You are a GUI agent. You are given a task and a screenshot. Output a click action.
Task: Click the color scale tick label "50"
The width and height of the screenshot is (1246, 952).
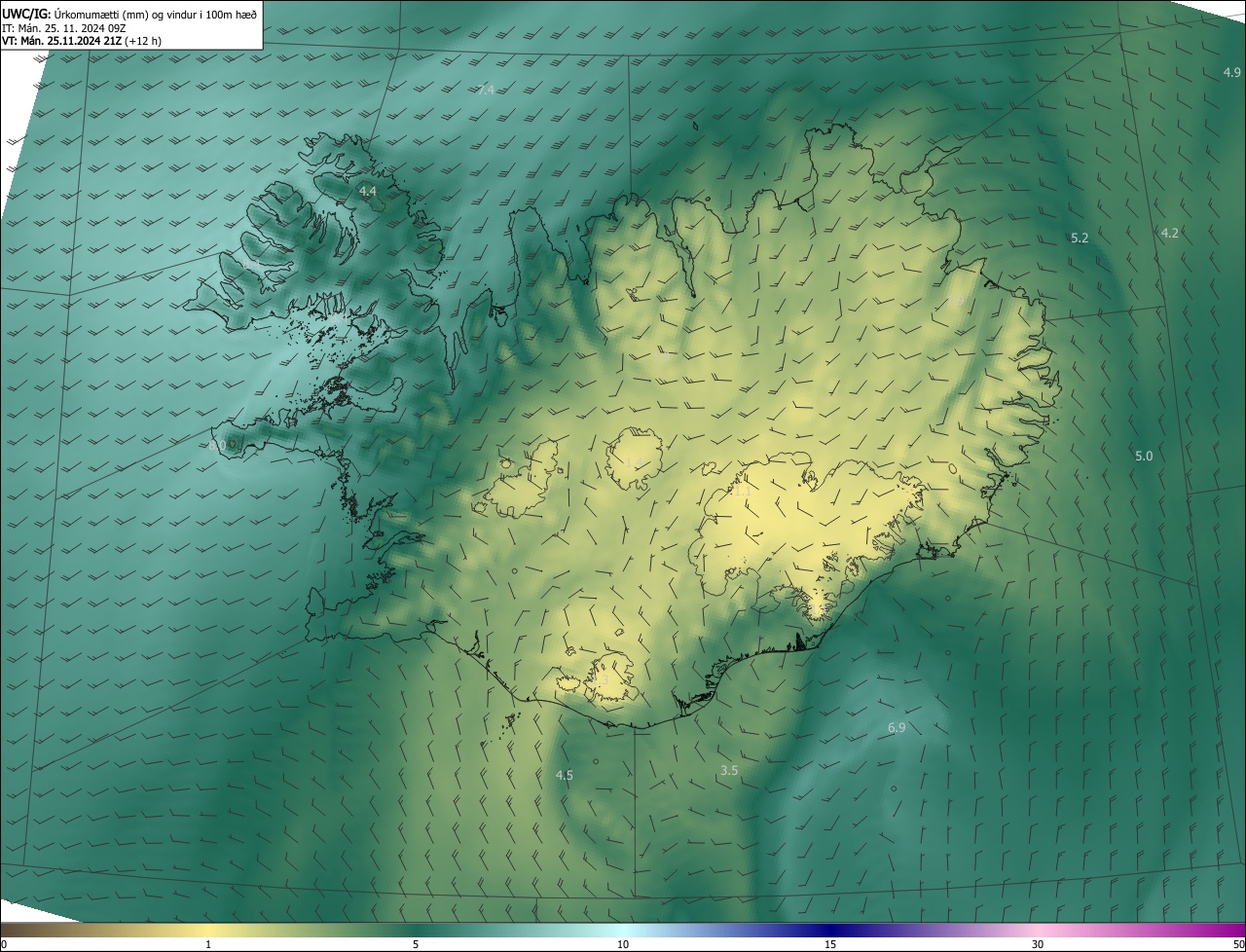point(1239,944)
